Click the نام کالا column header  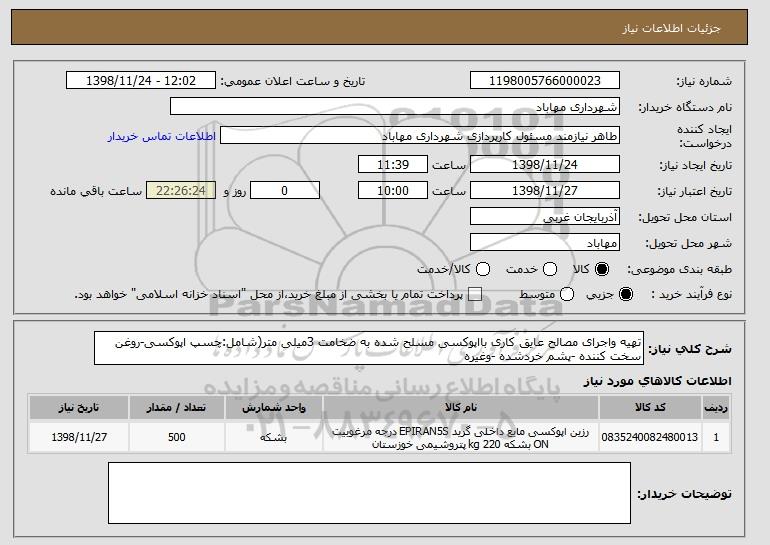tap(461, 408)
